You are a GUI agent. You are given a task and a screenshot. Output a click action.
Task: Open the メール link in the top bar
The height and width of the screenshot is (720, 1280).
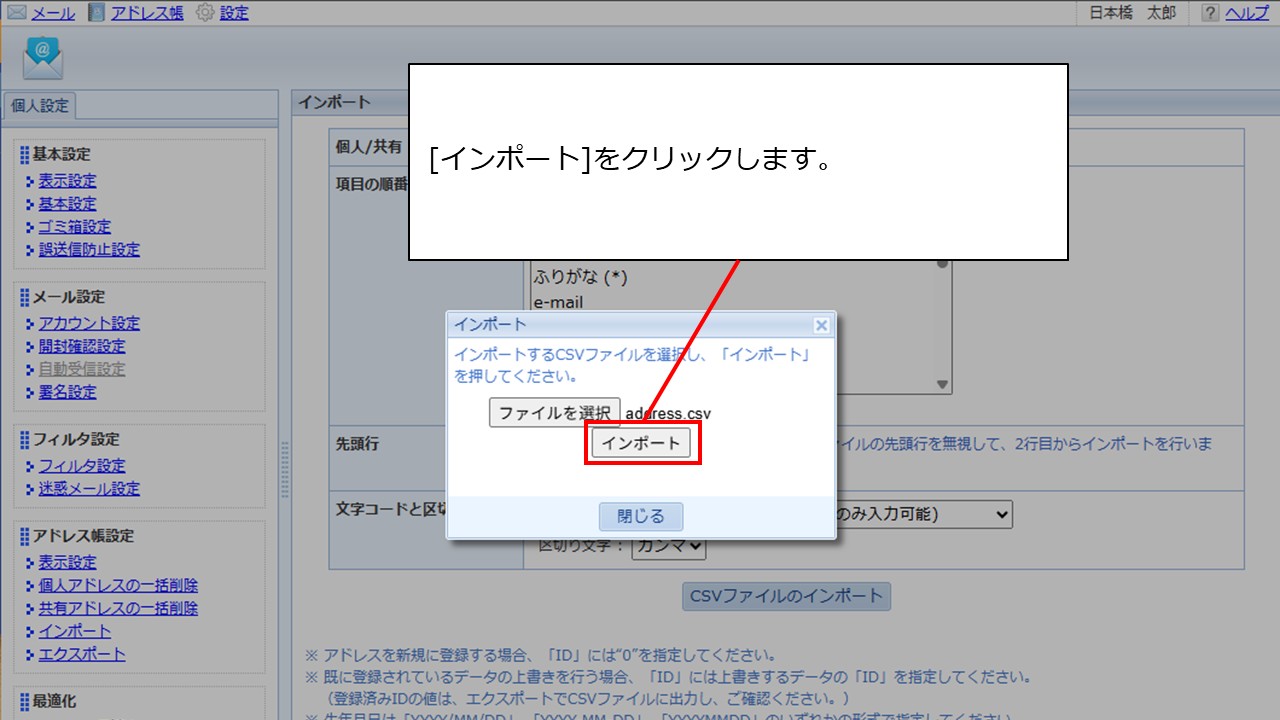(53, 13)
